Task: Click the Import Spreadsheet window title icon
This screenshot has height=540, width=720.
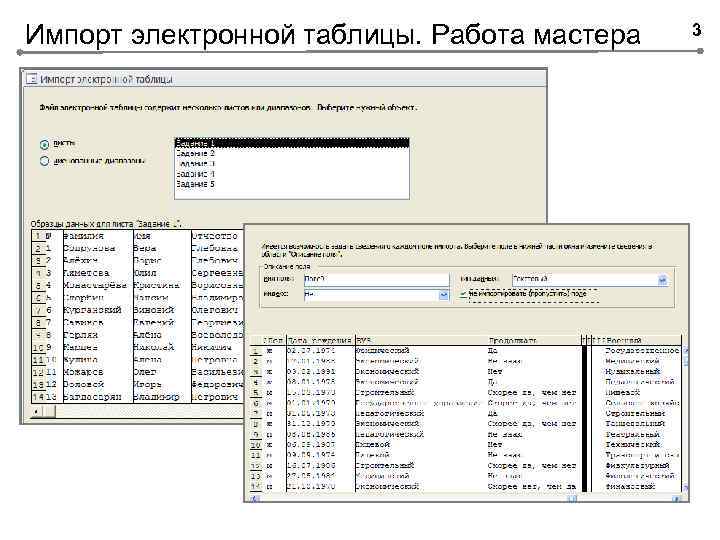Action: pos(31,79)
